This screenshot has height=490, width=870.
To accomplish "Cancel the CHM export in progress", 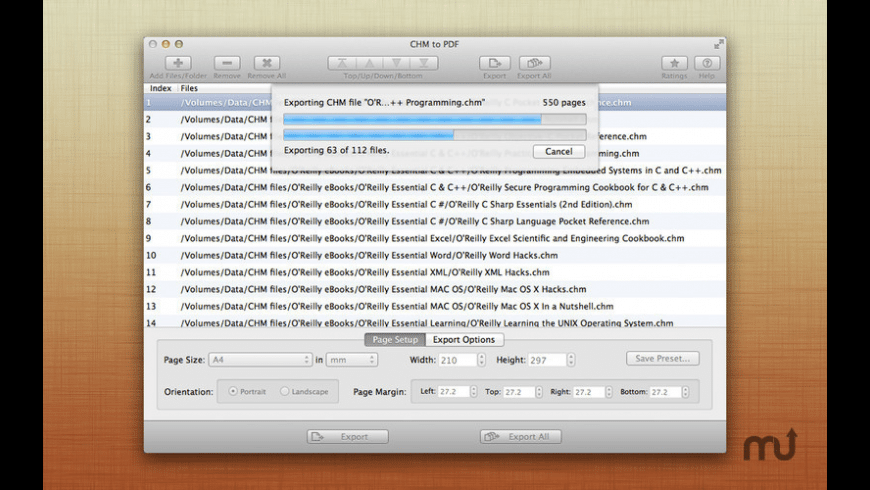I will [x=558, y=151].
